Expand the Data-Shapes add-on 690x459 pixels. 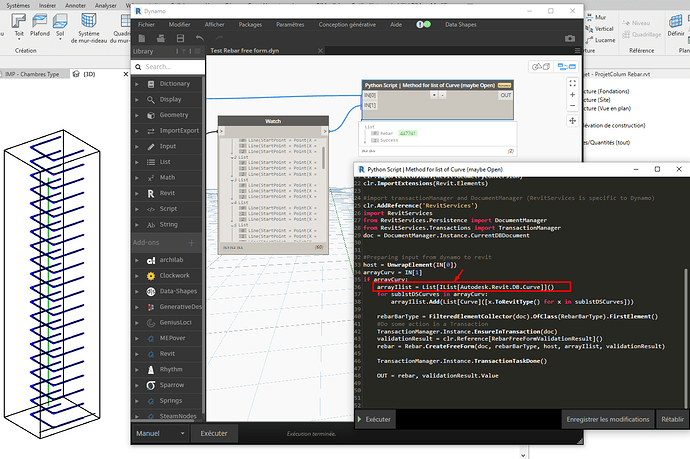click(137, 291)
